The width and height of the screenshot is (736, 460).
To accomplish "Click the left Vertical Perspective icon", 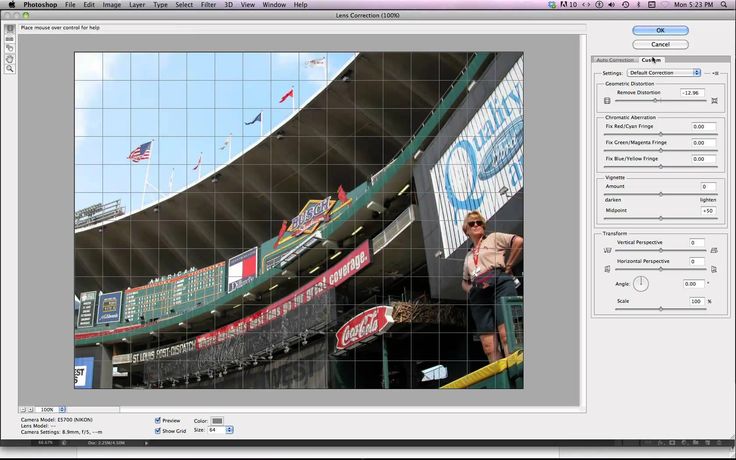I will tap(607, 250).
